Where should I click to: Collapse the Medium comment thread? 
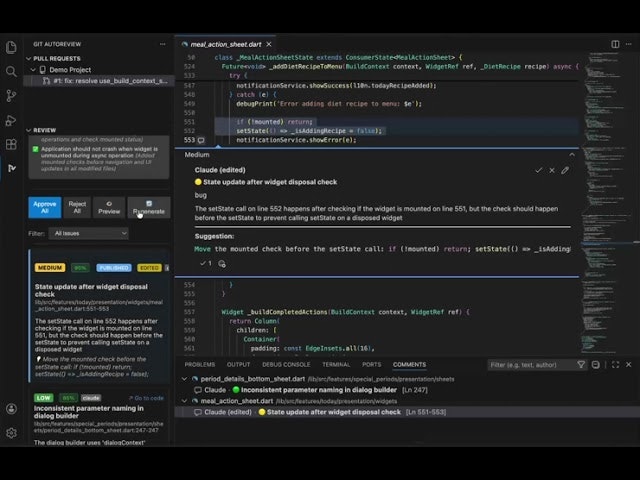[x=572, y=155]
